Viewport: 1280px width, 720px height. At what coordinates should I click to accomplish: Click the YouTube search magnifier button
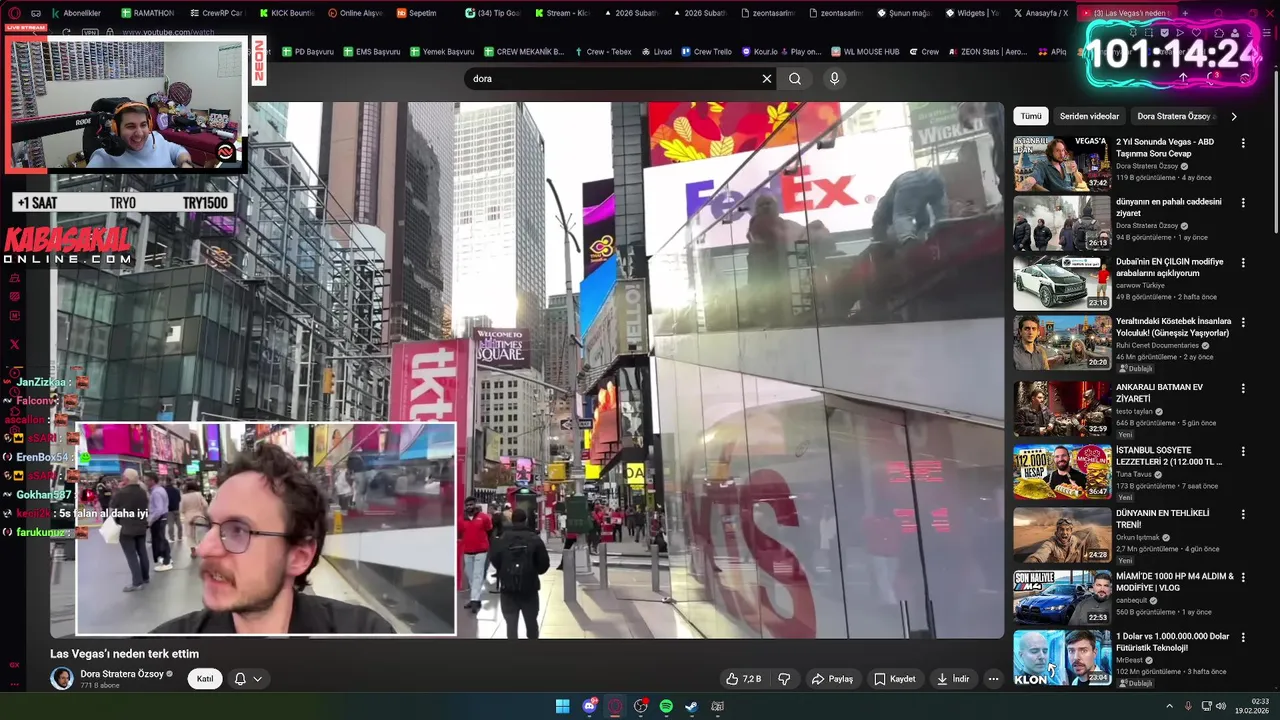pyautogui.click(x=795, y=79)
